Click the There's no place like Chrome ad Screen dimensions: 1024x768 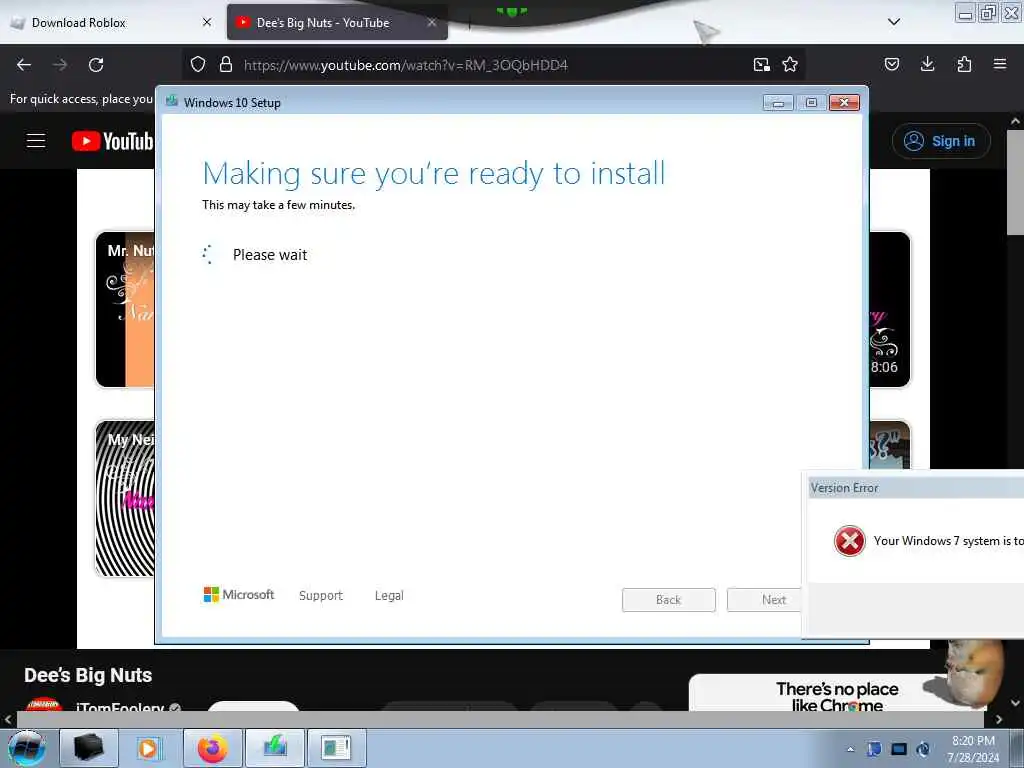click(838, 696)
